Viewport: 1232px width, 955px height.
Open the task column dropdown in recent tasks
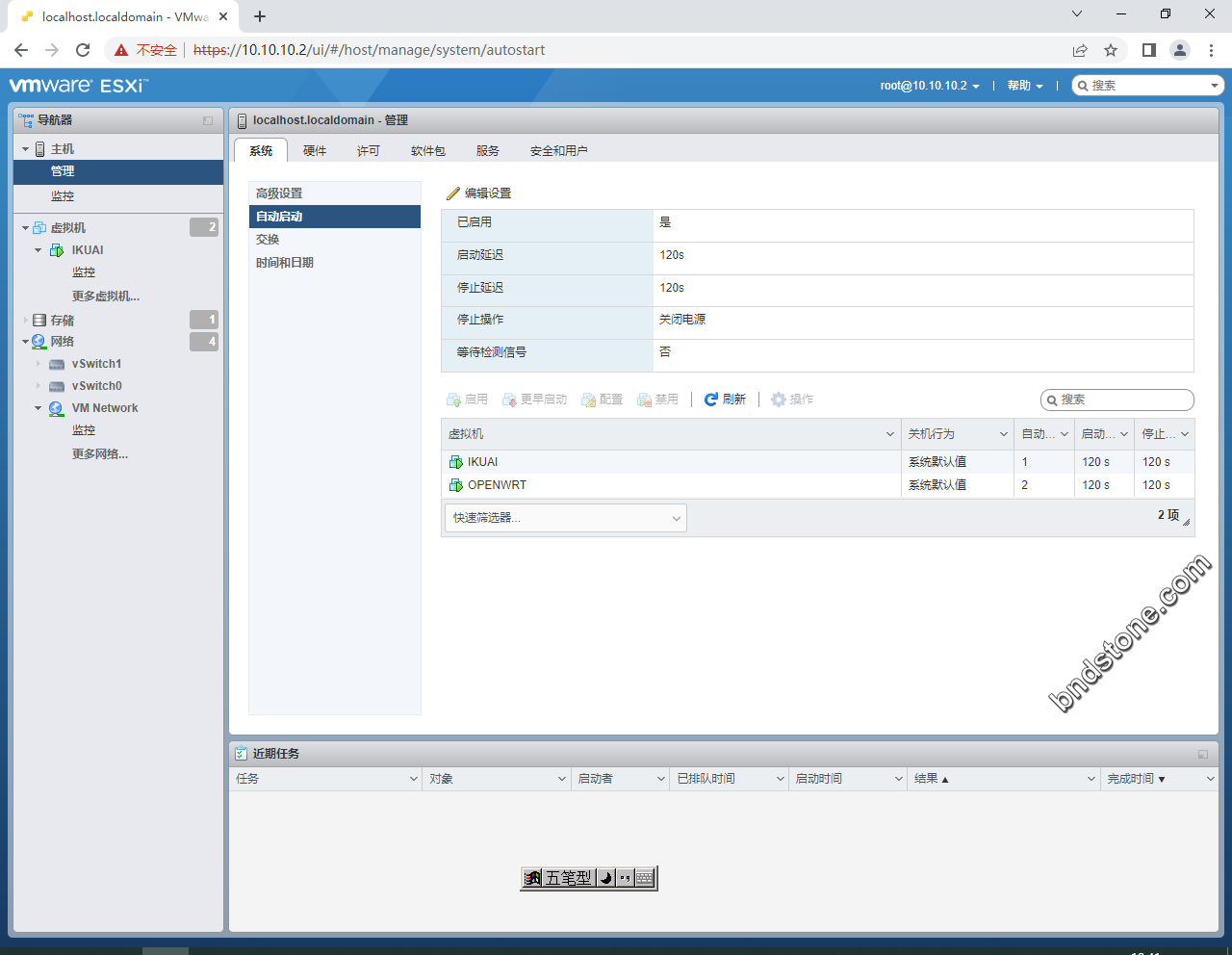pyautogui.click(x=414, y=779)
